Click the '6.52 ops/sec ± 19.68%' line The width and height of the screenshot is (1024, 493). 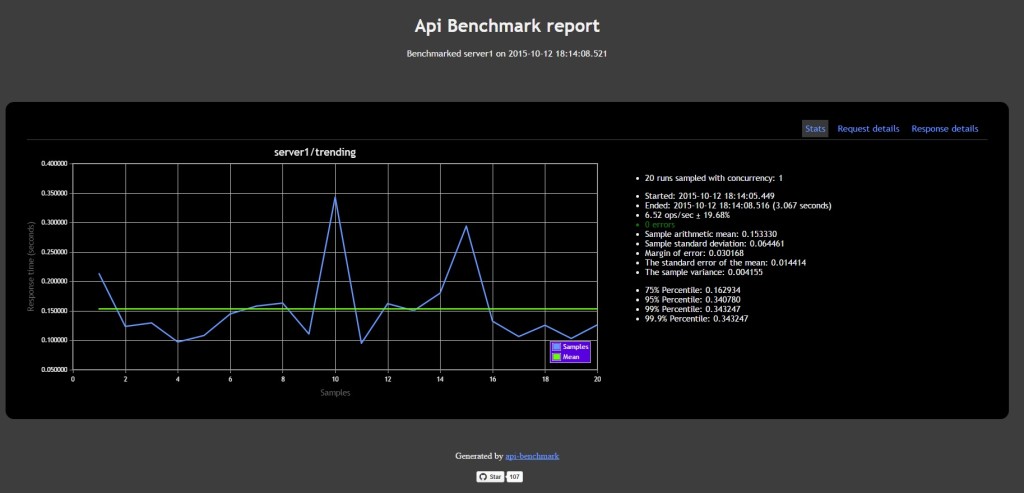[687, 215]
